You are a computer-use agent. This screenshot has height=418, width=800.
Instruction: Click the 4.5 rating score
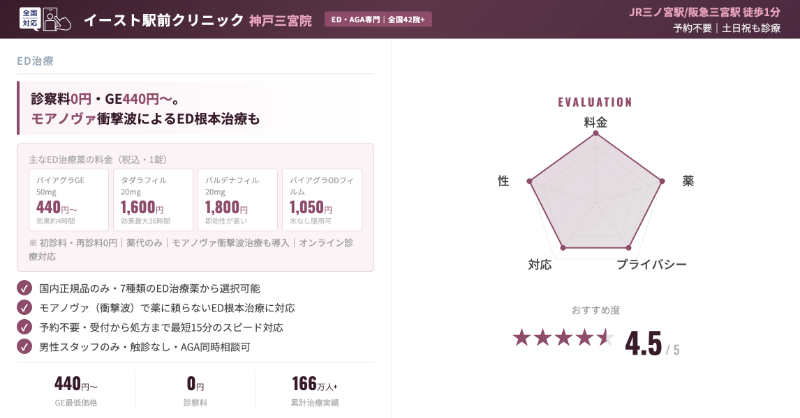click(643, 343)
